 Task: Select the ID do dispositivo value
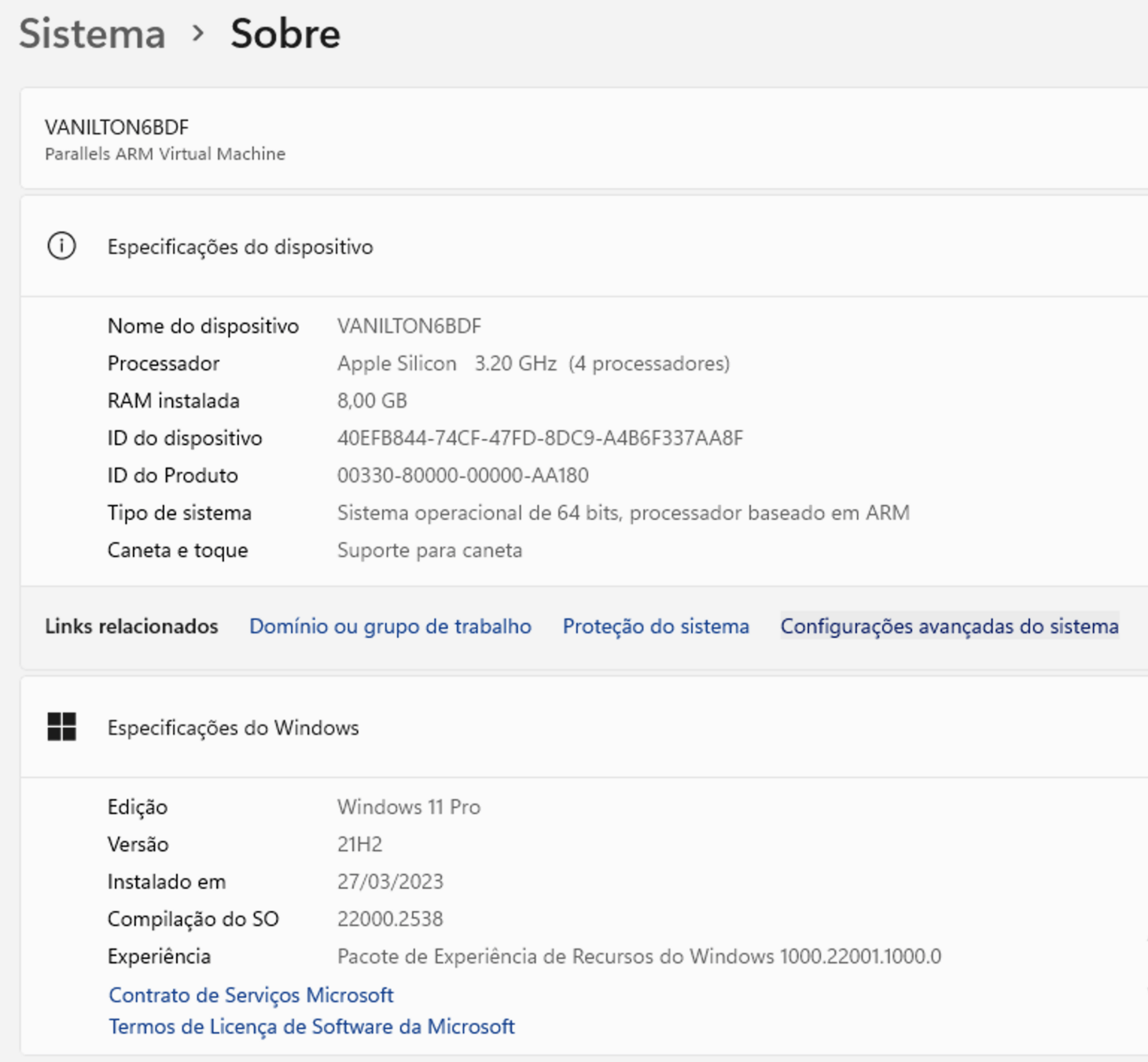point(540,438)
